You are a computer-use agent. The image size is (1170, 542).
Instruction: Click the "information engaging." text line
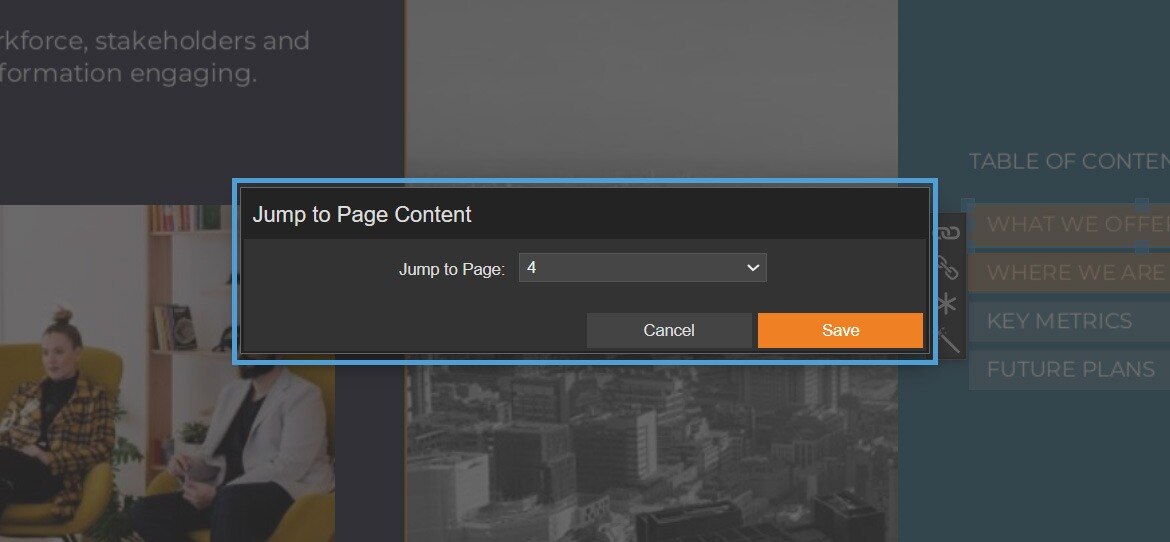[x=128, y=73]
